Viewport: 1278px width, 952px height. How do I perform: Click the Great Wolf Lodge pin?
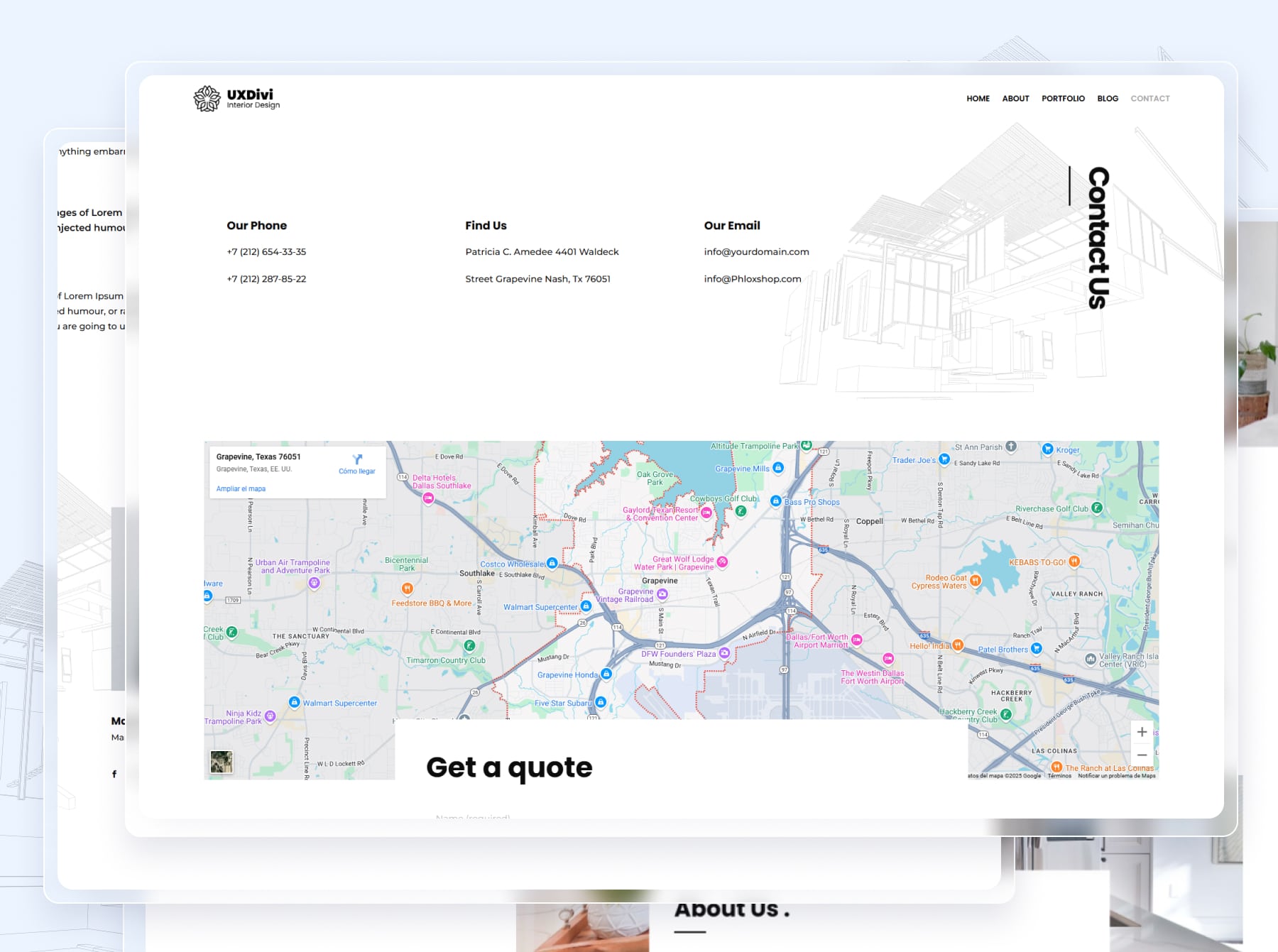click(x=722, y=562)
